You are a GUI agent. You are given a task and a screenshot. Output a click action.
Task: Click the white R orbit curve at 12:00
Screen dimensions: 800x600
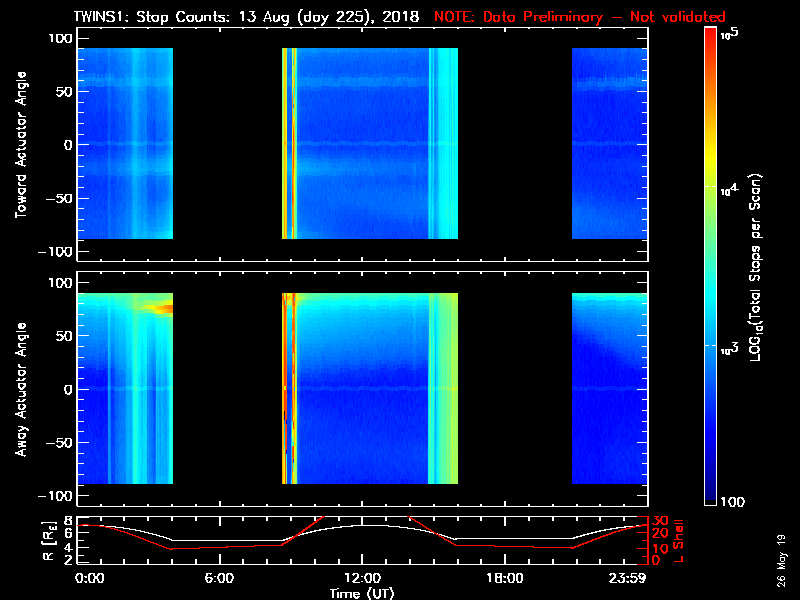pos(362,525)
